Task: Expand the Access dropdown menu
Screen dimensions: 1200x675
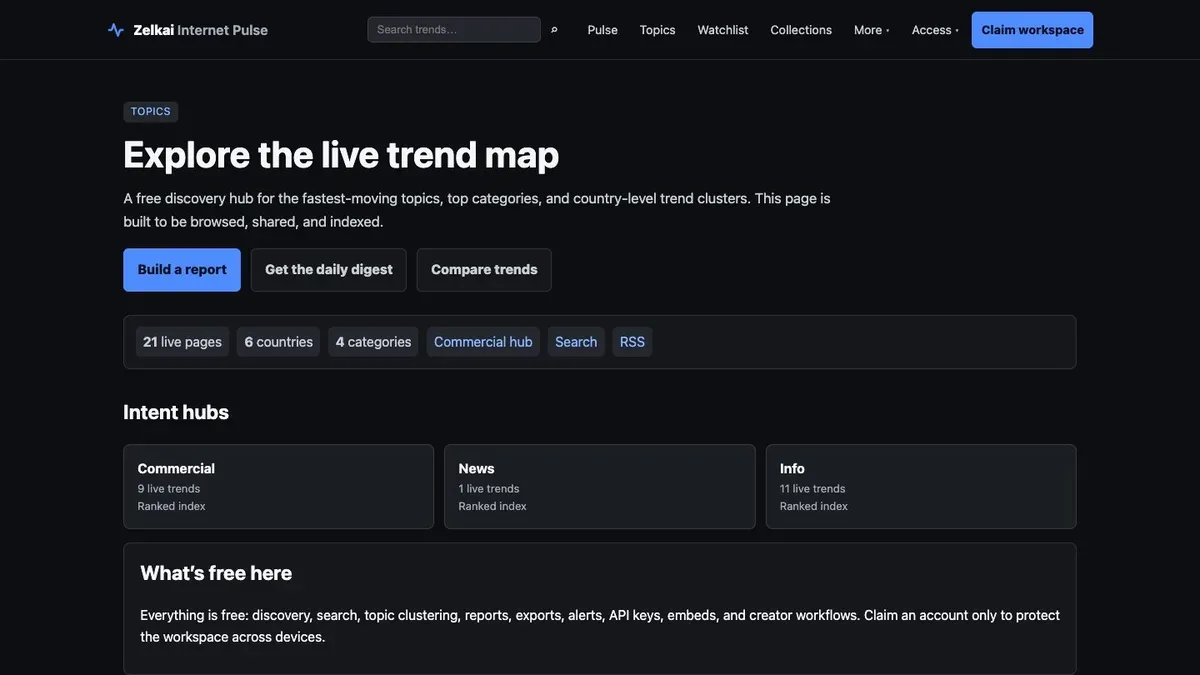Action: tap(935, 30)
